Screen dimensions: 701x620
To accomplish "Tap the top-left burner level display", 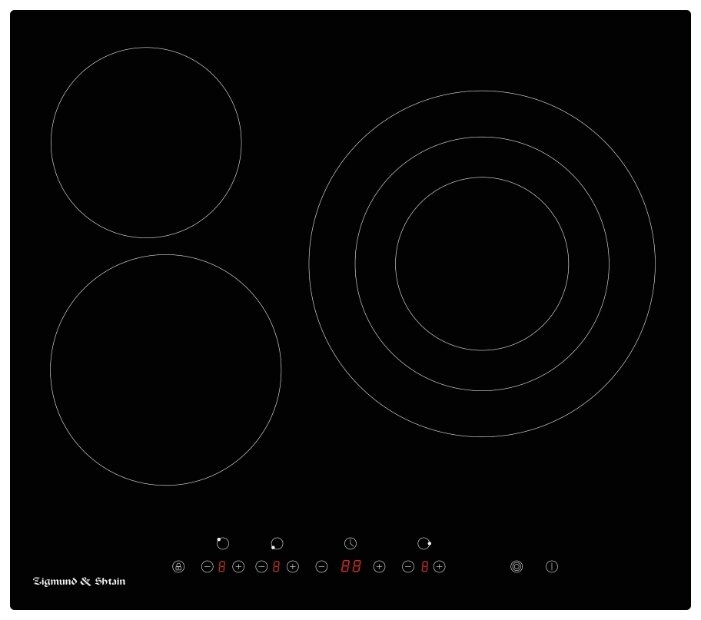I will pyautogui.click(x=222, y=567).
